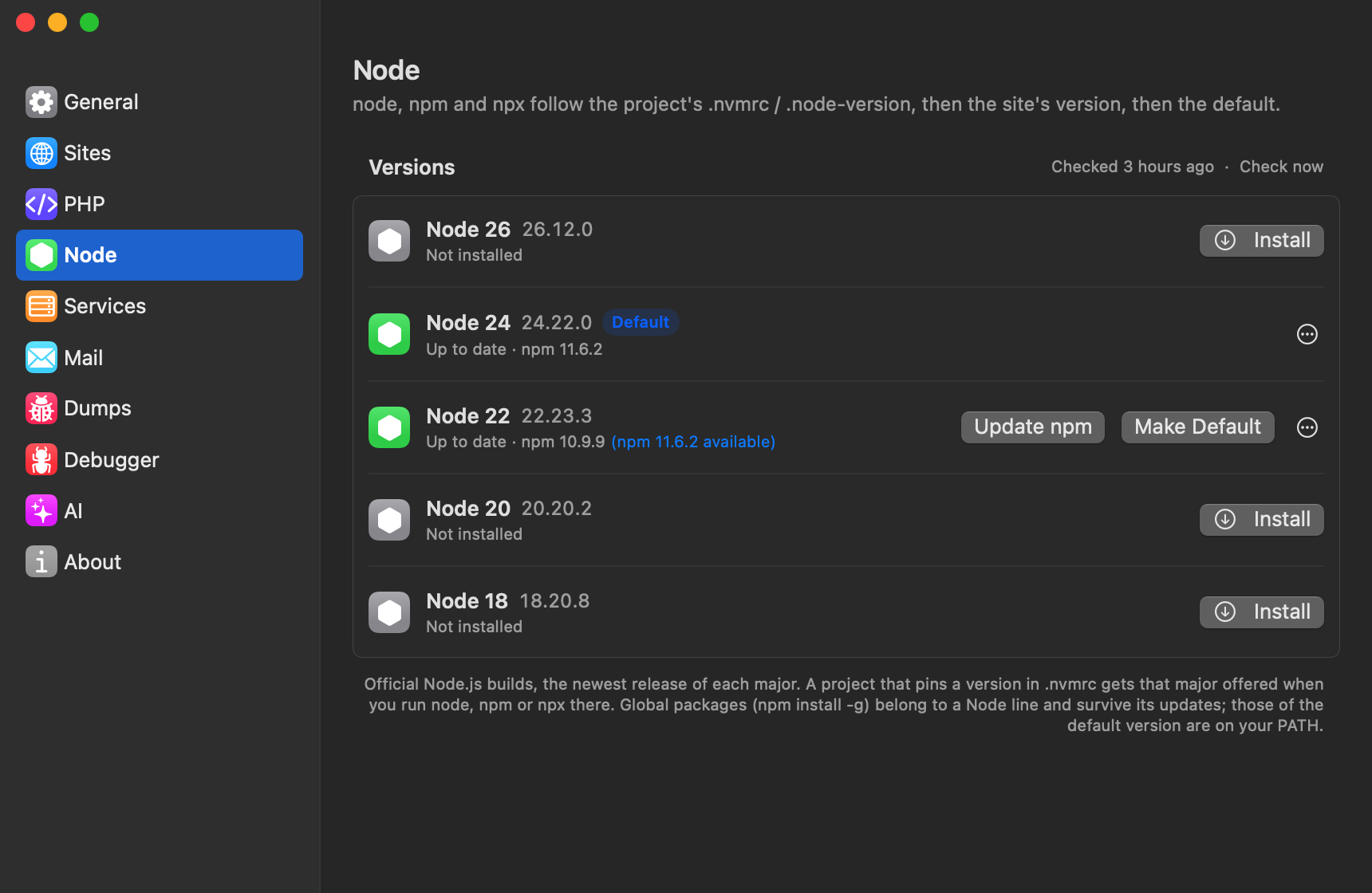Make Node 22 the default version
This screenshot has height=893, width=1372.
tap(1198, 427)
